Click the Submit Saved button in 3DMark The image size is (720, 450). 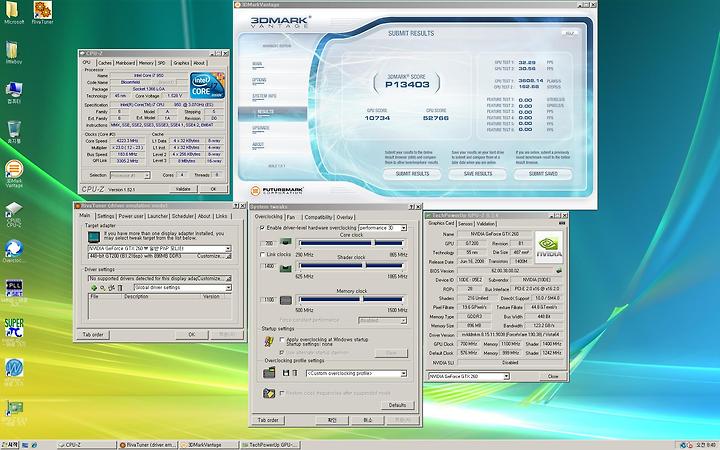click(x=543, y=174)
